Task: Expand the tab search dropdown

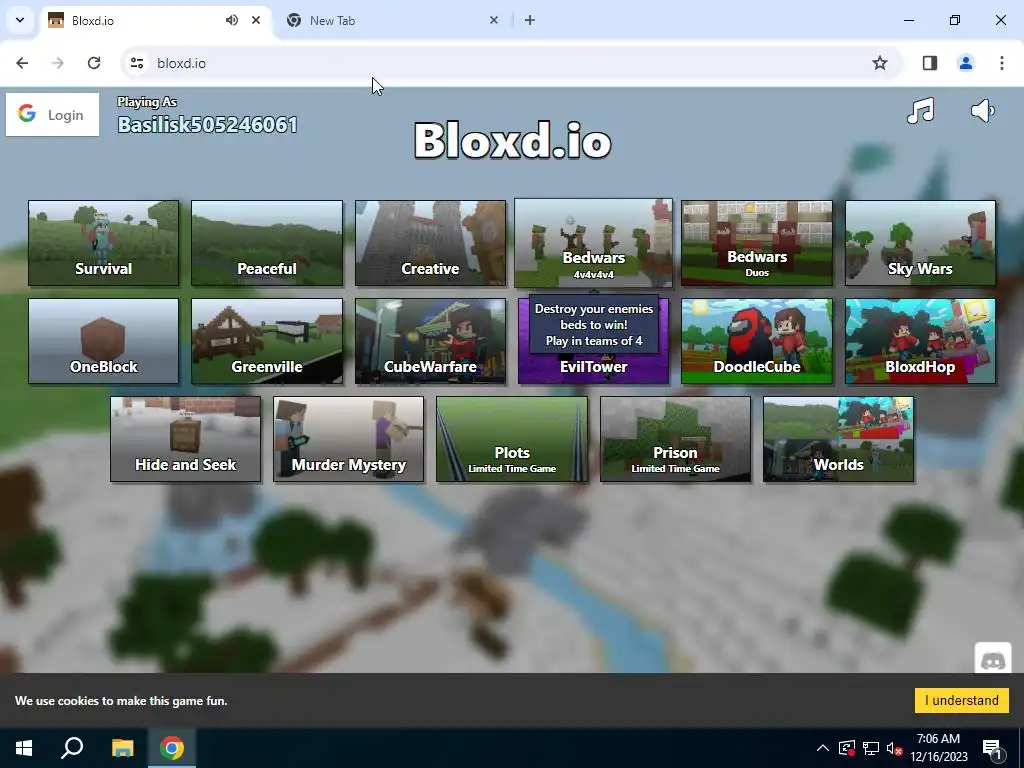Action: [x=20, y=20]
